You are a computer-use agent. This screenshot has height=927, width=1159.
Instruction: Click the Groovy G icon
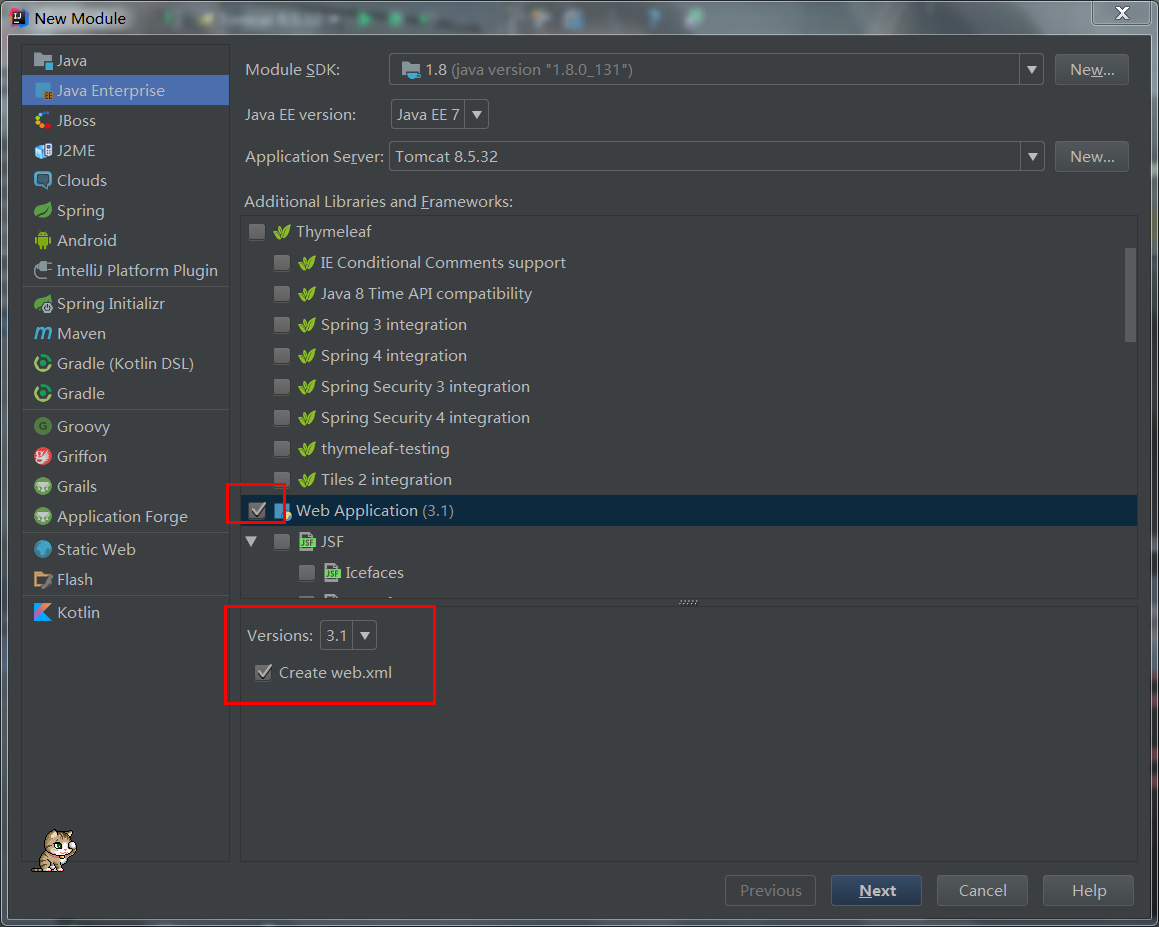(43, 427)
